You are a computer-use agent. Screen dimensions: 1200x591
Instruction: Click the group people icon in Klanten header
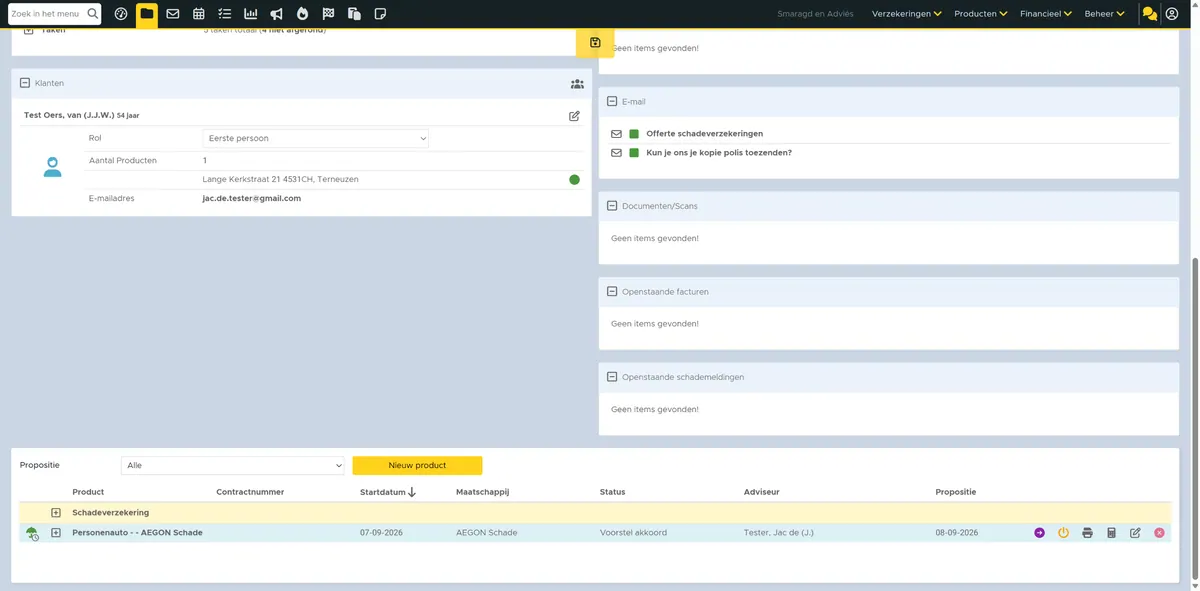[577, 84]
